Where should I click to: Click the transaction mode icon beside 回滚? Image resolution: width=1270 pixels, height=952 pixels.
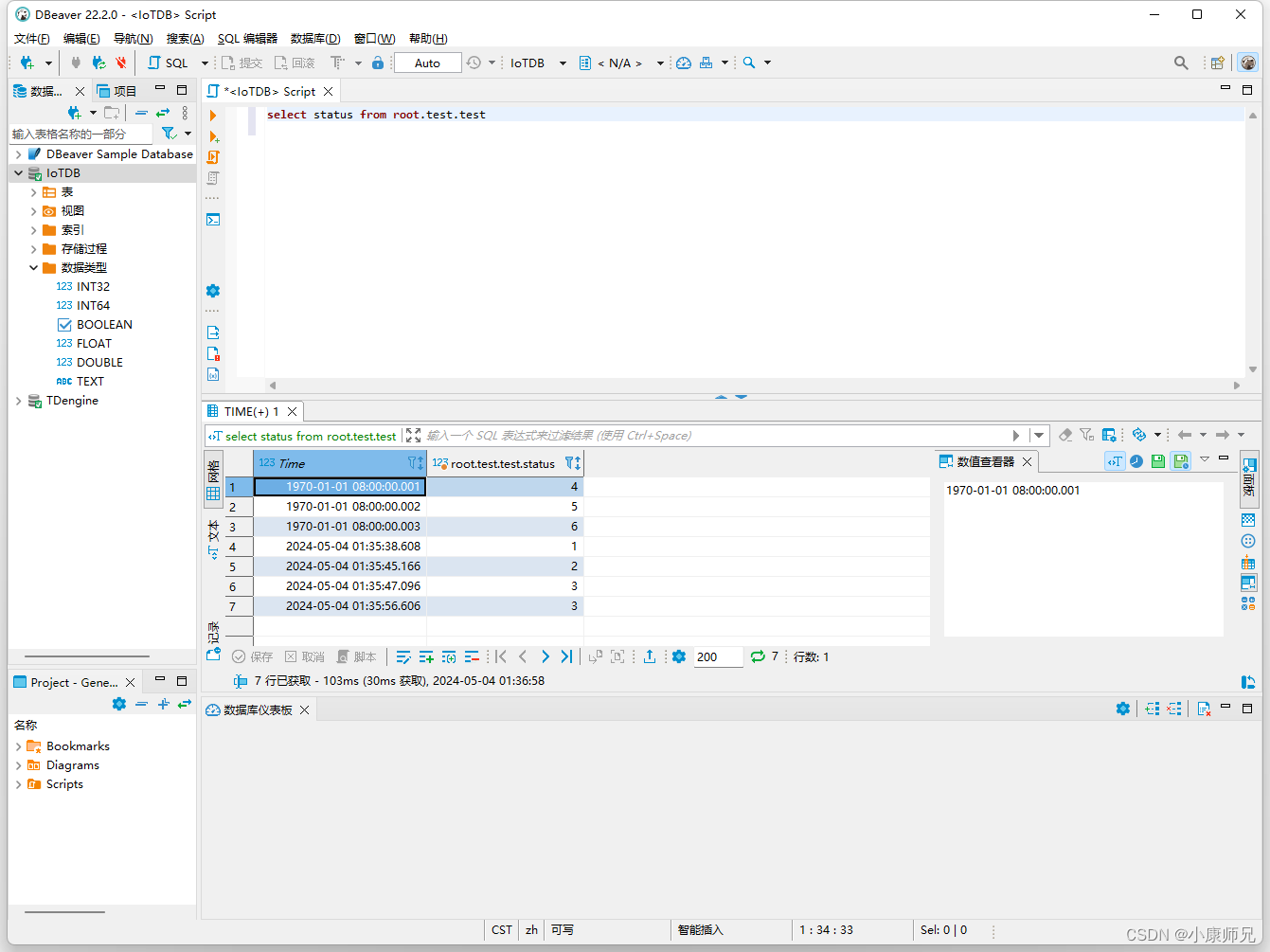click(337, 63)
